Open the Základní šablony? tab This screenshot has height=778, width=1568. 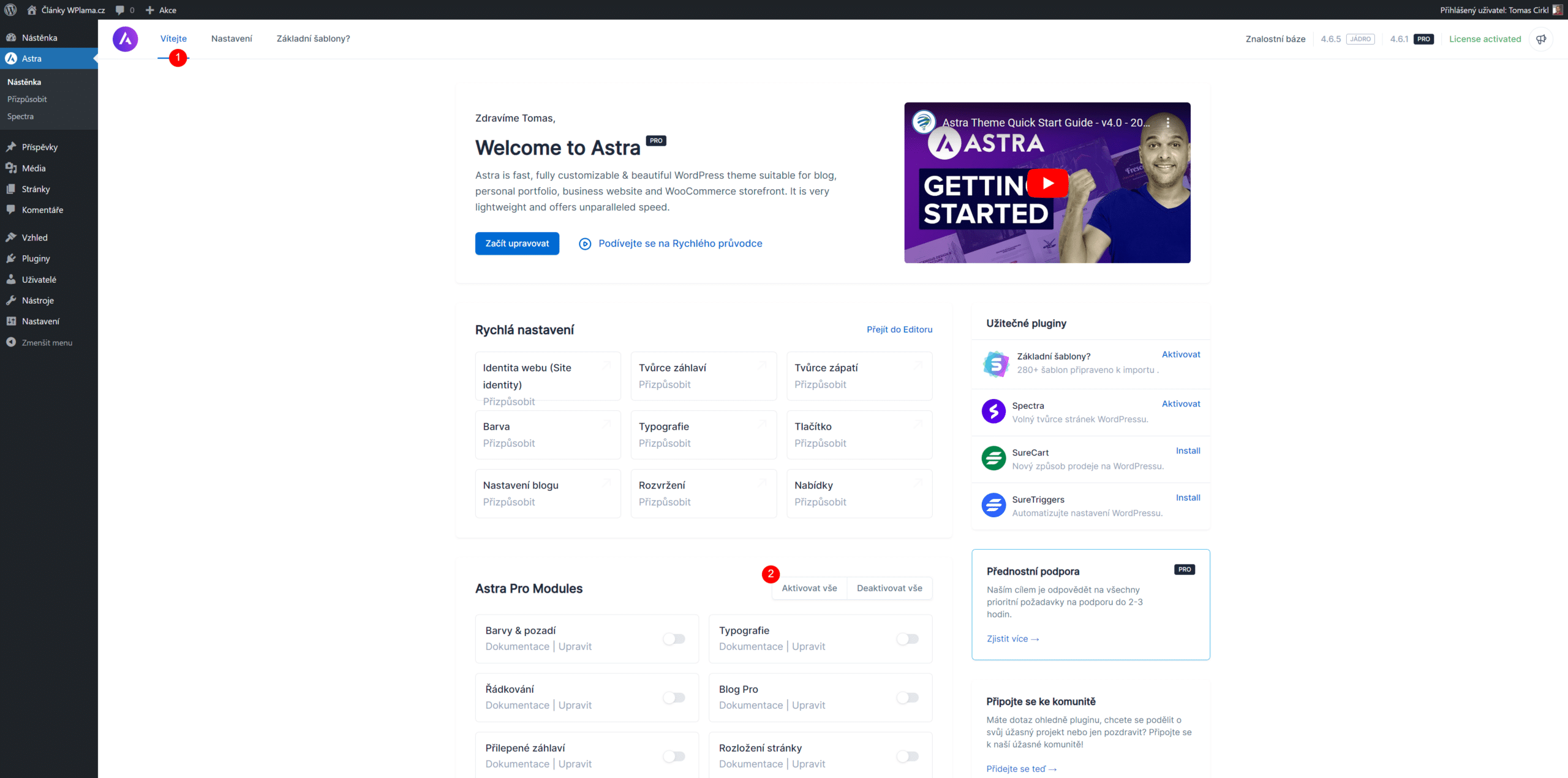coord(313,39)
